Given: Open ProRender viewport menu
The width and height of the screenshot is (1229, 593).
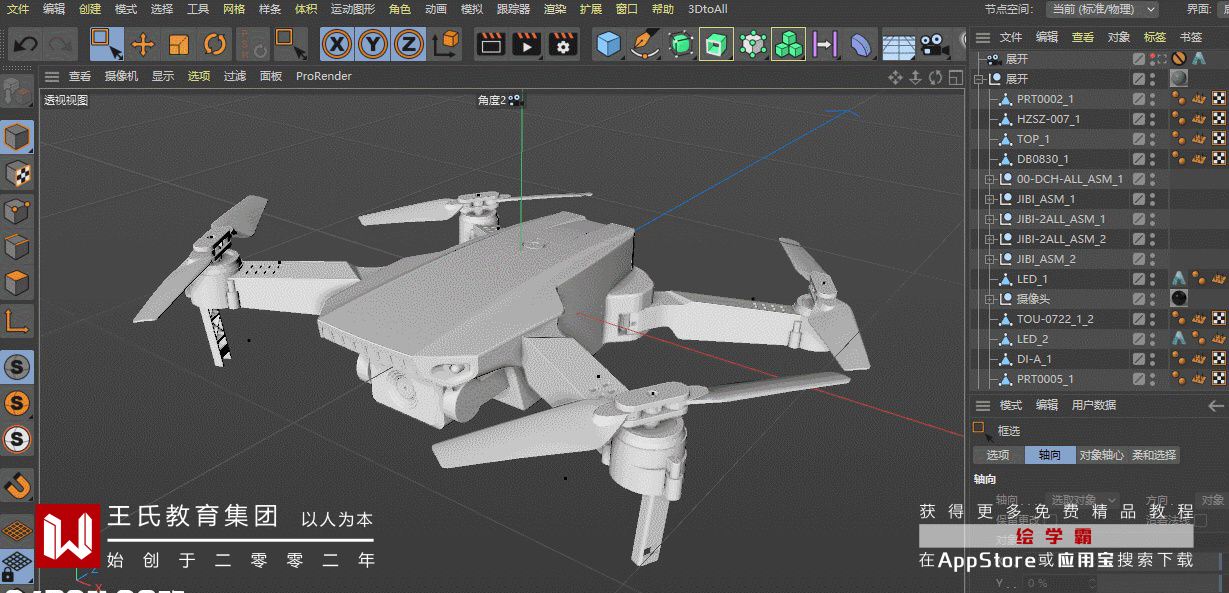Looking at the screenshot, I should pos(324,76).
